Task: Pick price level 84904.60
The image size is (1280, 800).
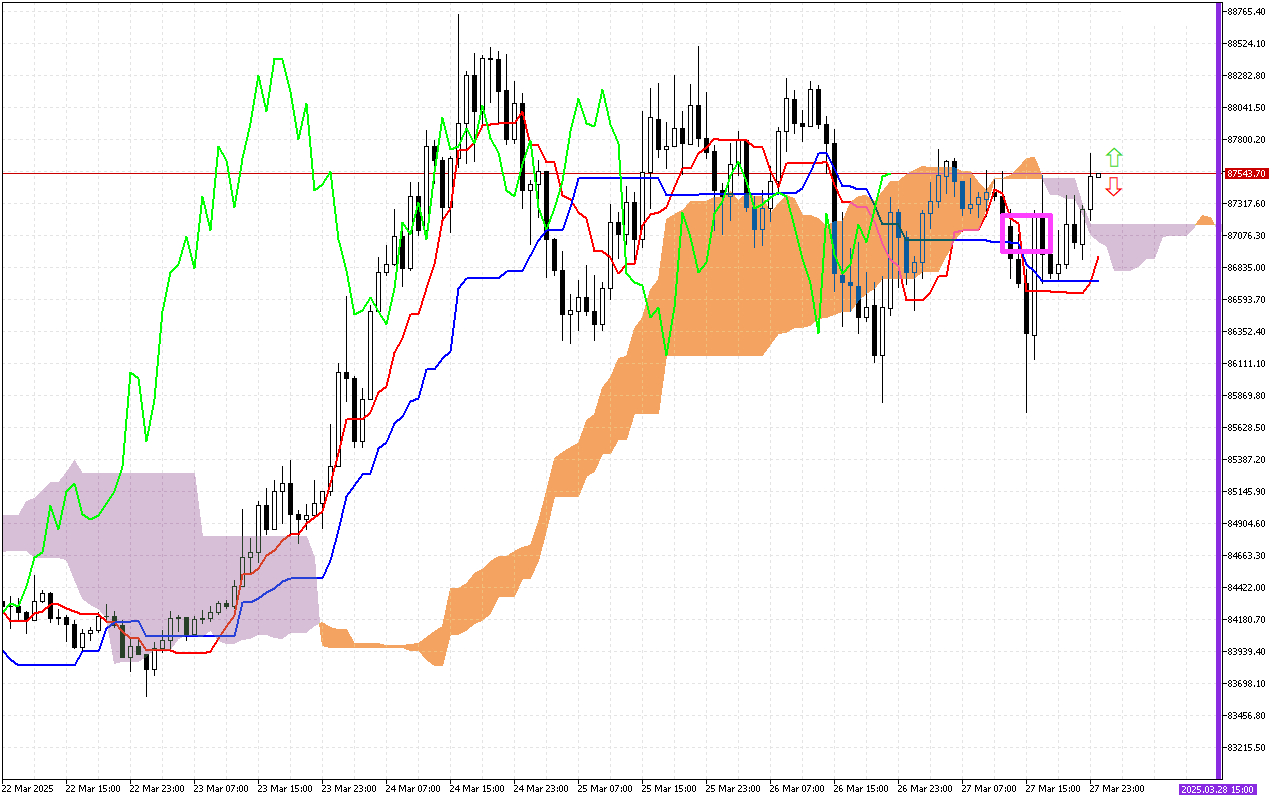Action: click(x=1246, y=524)
